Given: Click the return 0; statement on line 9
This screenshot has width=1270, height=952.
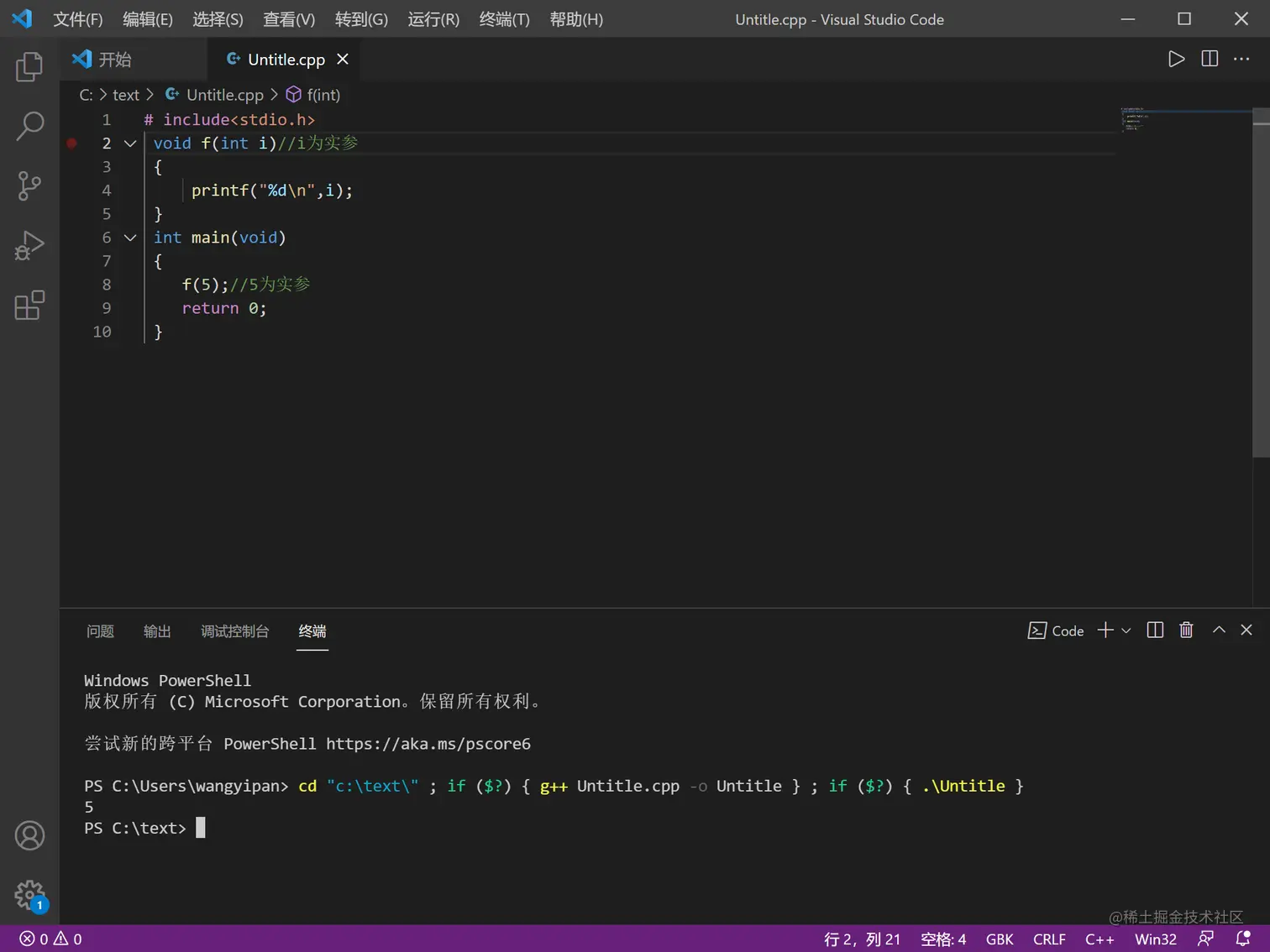Looking at the screenshot, I should (x=224, y=308).
